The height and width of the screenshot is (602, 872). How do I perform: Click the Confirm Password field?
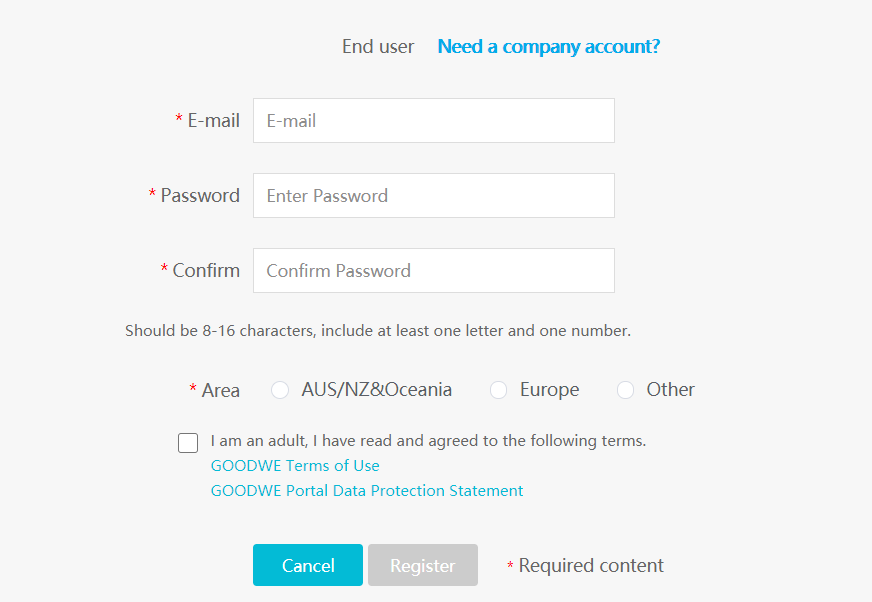[433, 271]
